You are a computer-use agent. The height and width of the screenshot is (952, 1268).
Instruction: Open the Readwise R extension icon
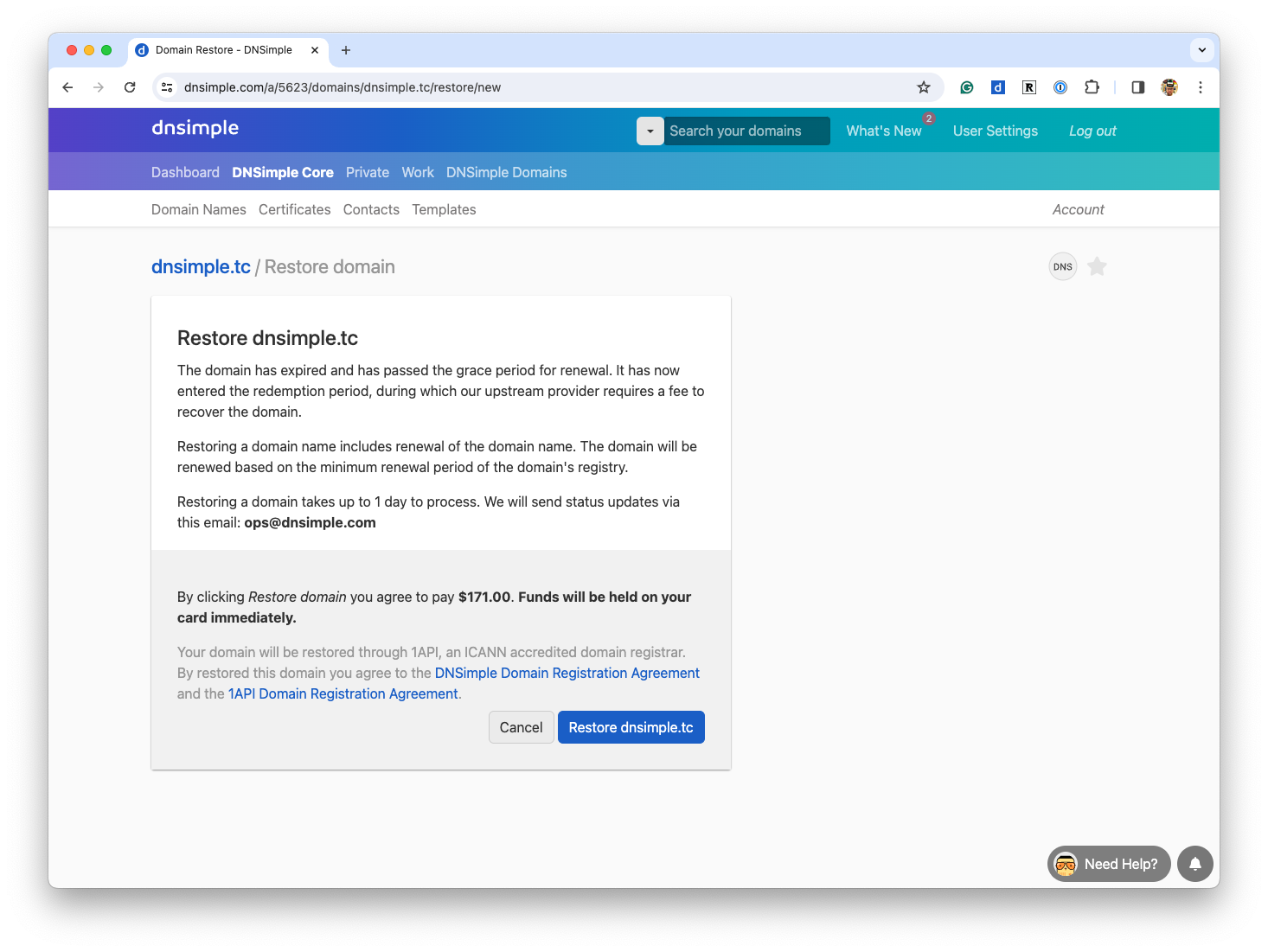pyautogui.click(x=1029, y=87)
